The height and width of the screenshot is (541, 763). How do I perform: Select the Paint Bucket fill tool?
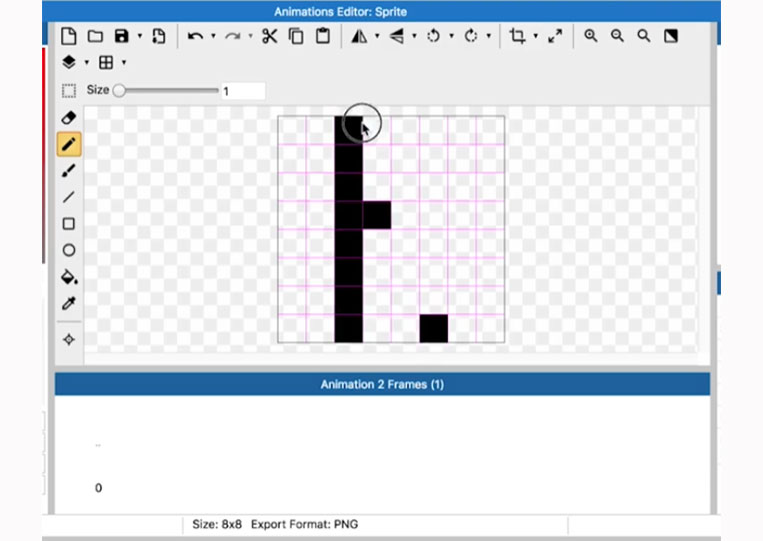tap(69, 277)
